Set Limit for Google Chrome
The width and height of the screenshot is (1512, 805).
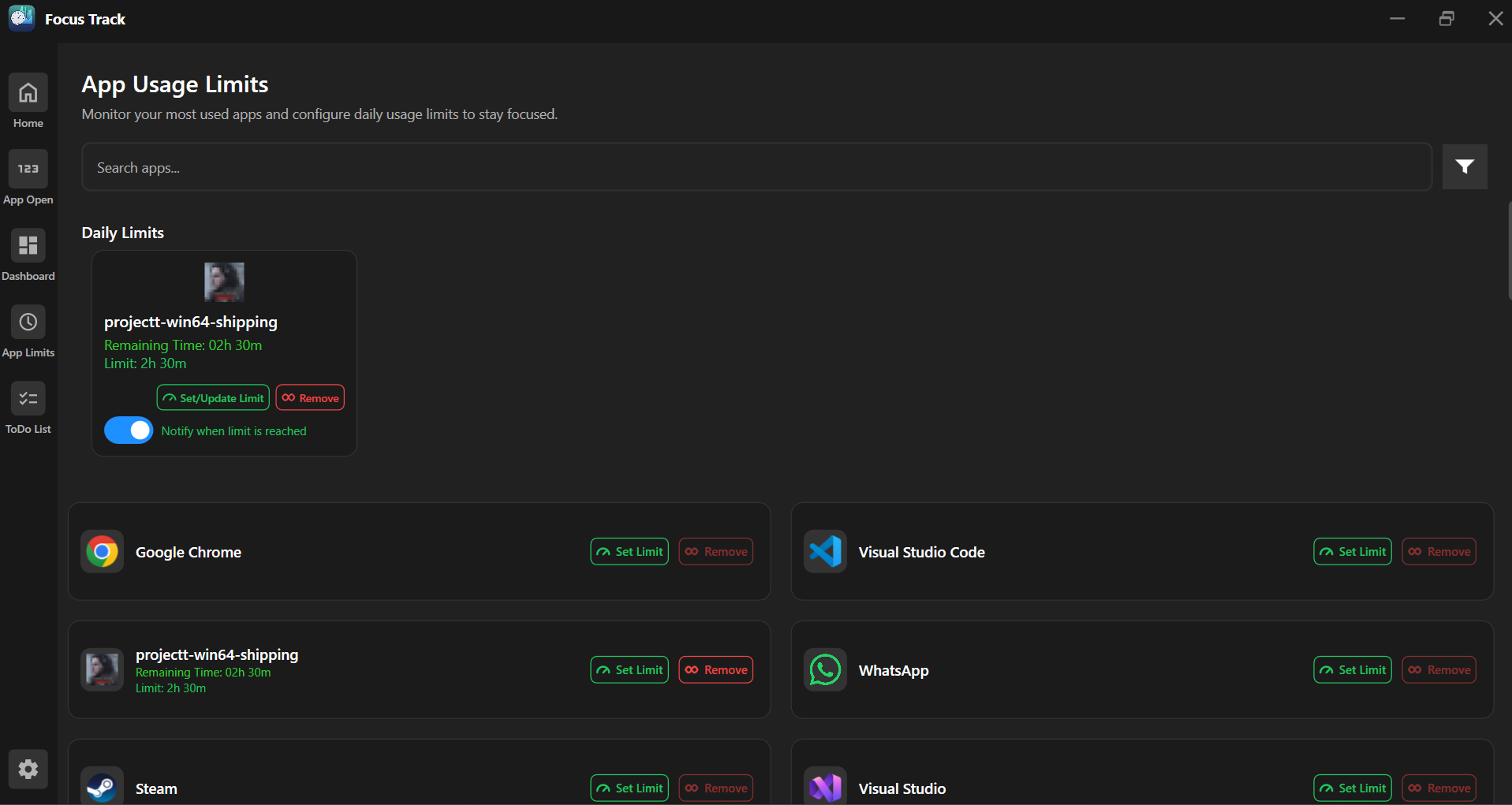point(629,551)
